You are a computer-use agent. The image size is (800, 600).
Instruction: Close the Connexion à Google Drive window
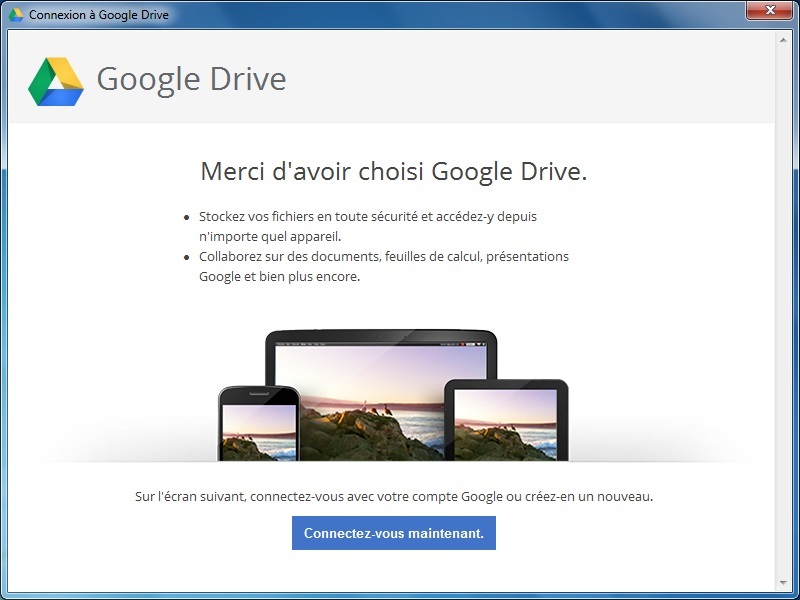[x=769, y=11]
